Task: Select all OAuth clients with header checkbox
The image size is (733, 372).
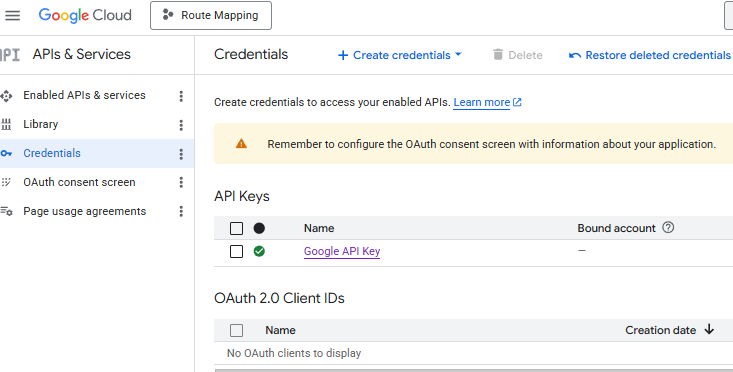Action: pyautogui.click(x=237, y=330)
